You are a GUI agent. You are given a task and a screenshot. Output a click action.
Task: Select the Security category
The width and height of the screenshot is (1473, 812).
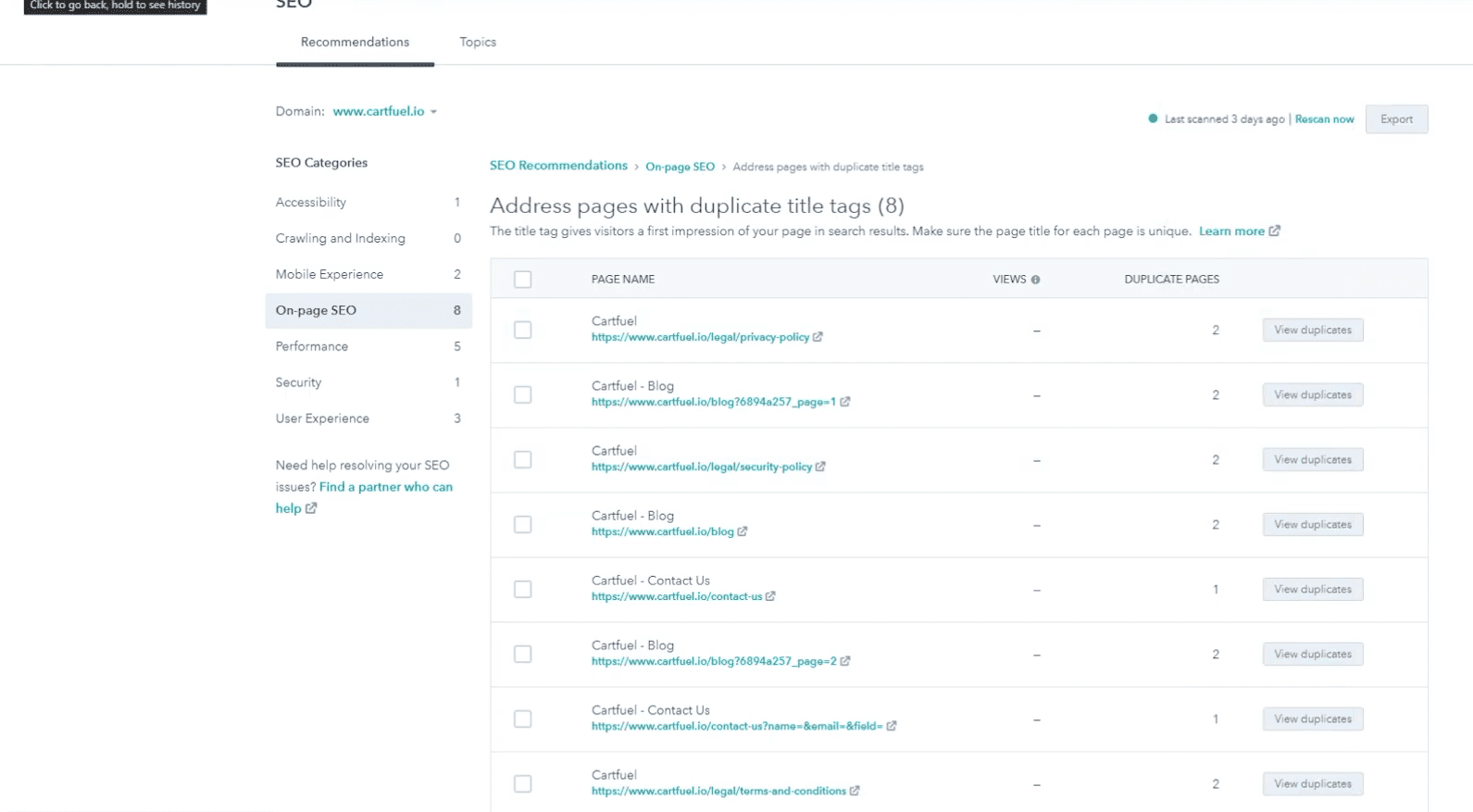(368, 382)
